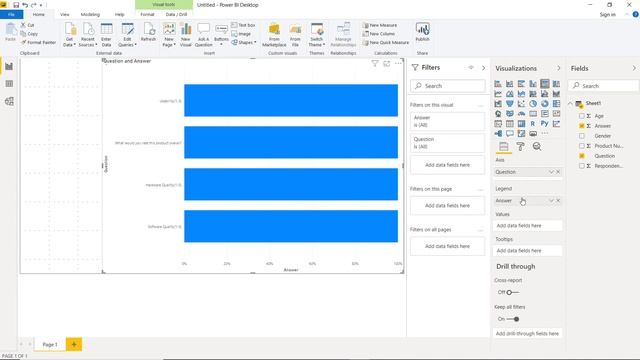Open the Shapes dropdown
The image size is (640, 360).
(x=244, y=42)
